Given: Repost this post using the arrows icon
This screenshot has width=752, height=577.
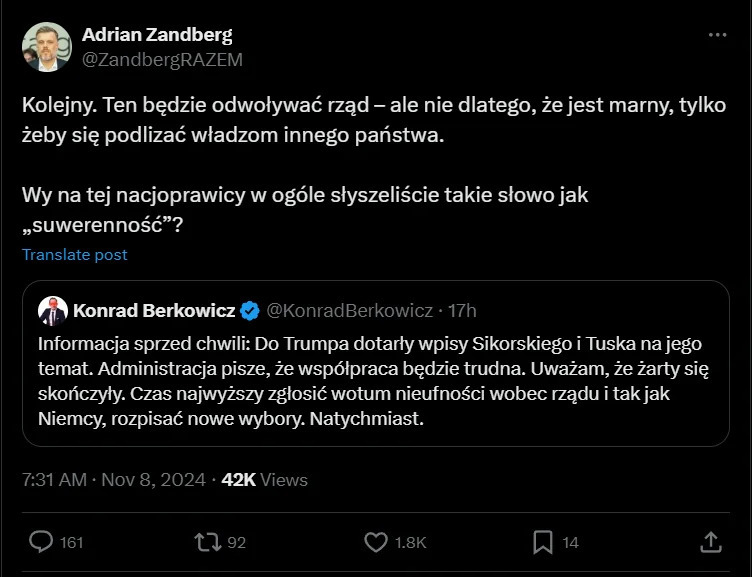Looking at the screenshot, I should pyautogui.click(x=206, y=542).
